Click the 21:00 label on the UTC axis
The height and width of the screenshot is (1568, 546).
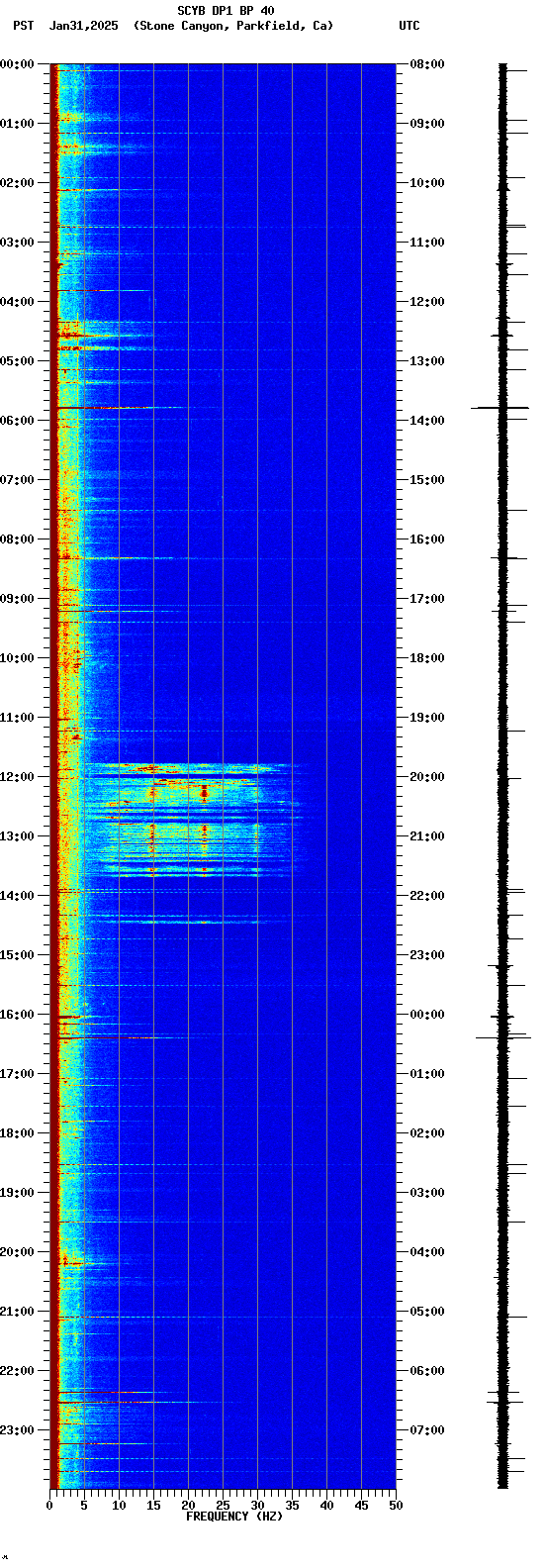427,836
